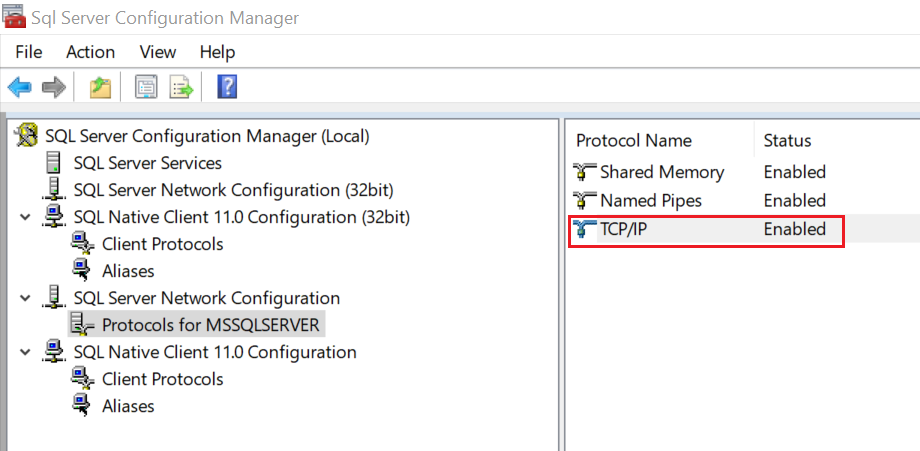This screenshot has width=920, height=451.
Task: Open Properties from the toolbar icon
Action: coord(147,88)
